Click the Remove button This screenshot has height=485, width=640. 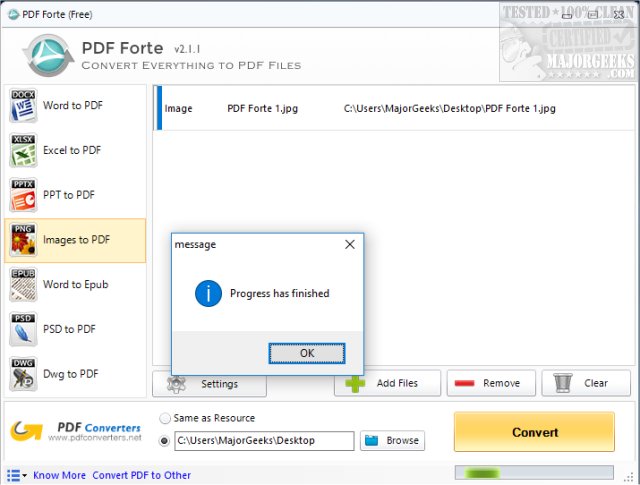coord(491,383)
